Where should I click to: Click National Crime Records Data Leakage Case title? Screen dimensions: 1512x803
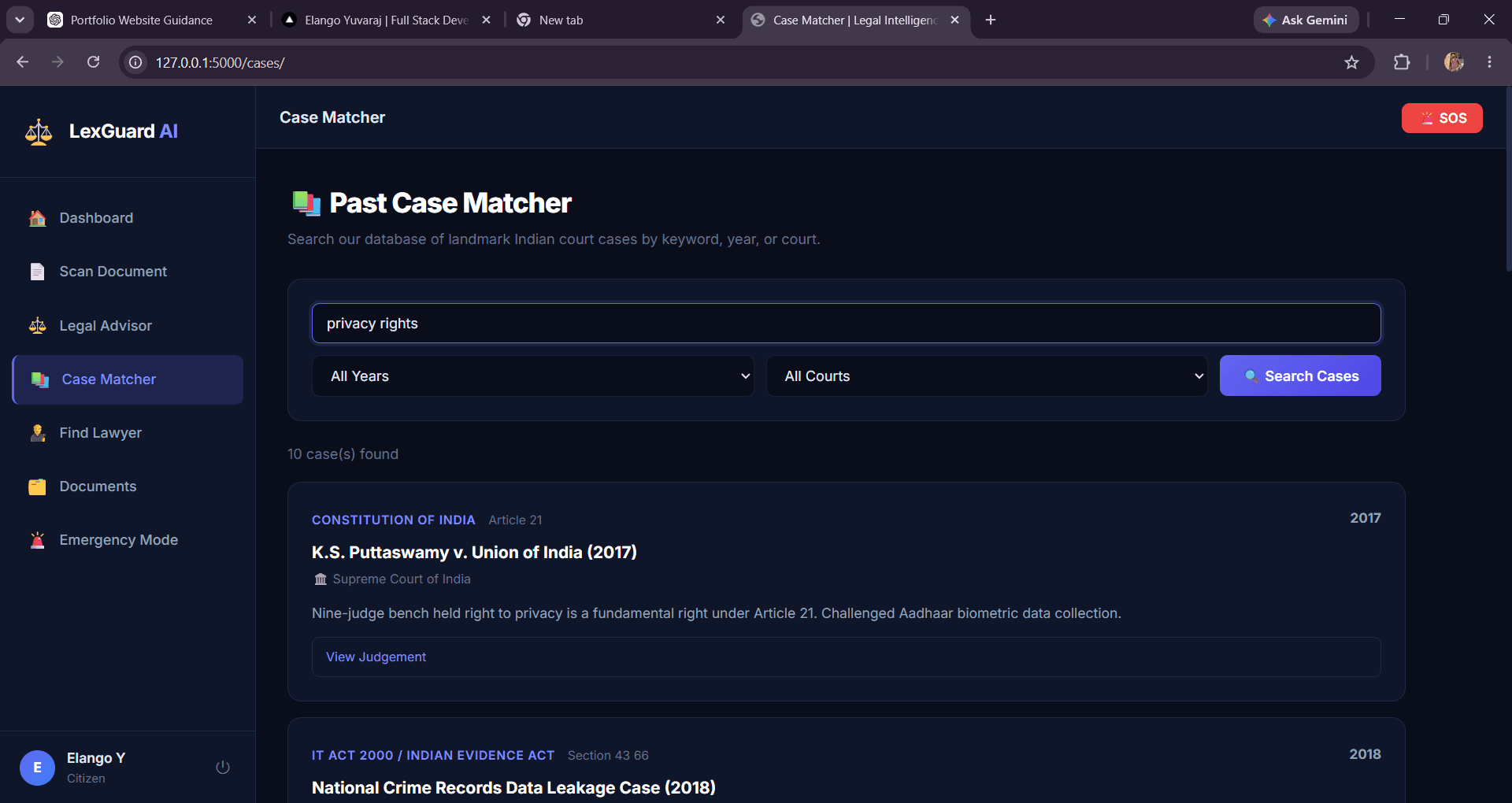[x=513, y=787]
